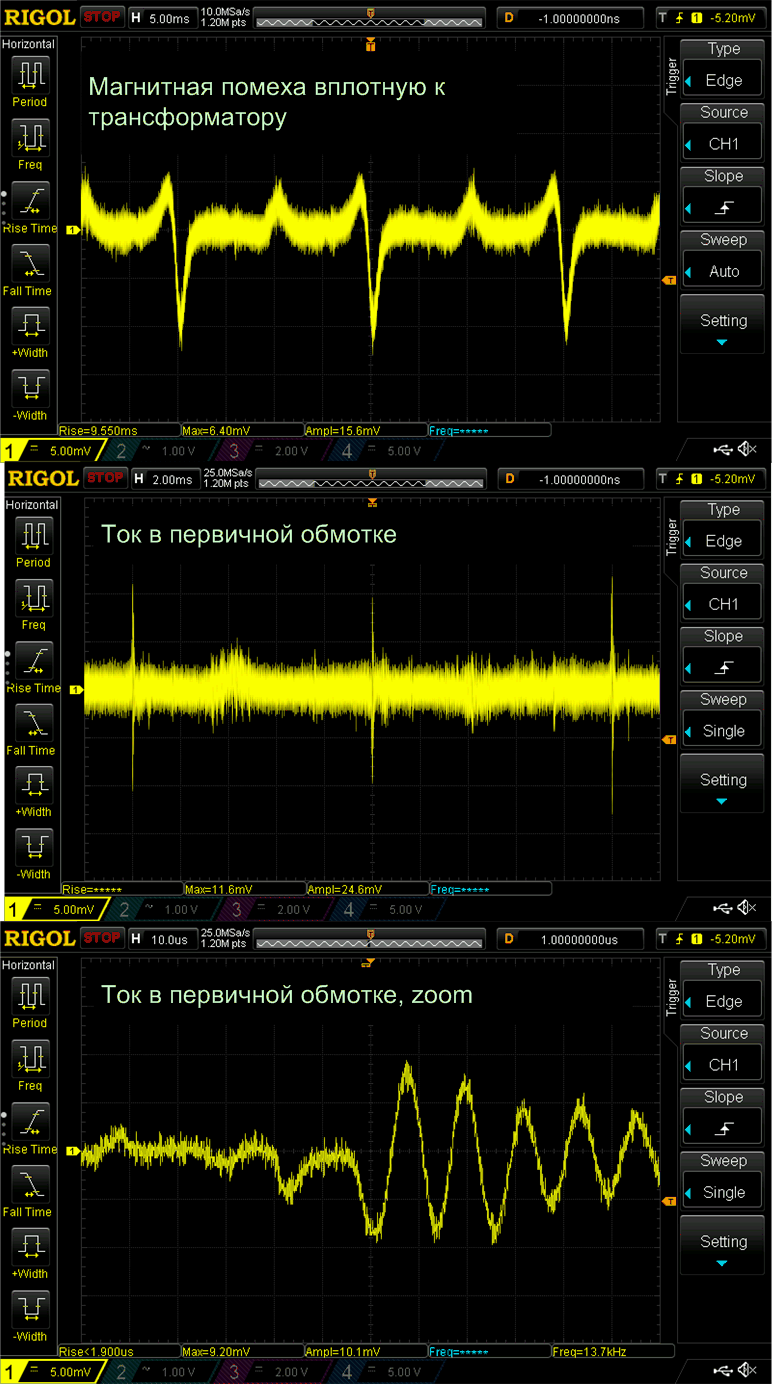
Task: Click the H 5.00ms timebase readout
Action: (x=162, y=18)
